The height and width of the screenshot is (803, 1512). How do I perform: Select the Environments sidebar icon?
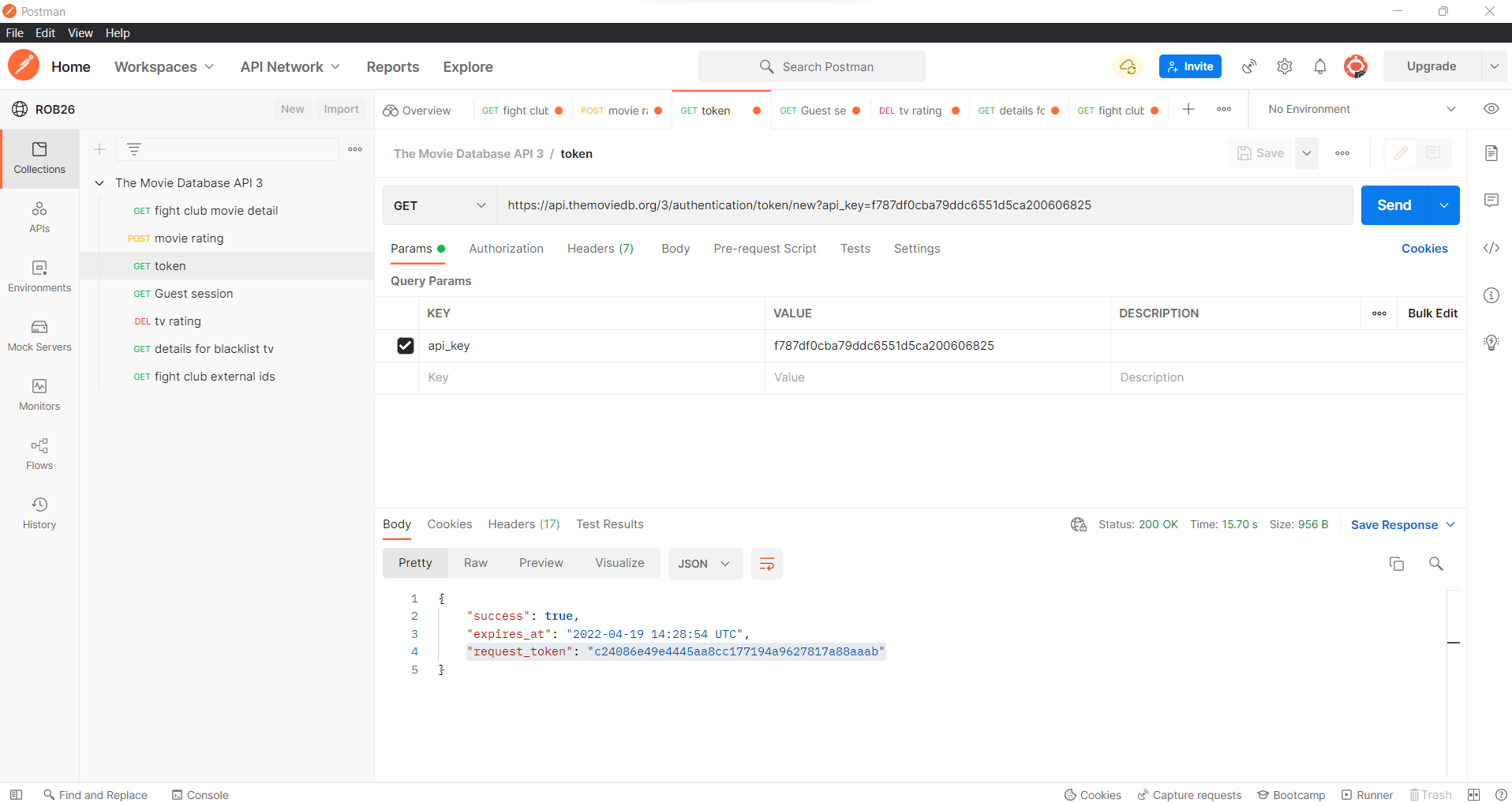click(39, 275)
